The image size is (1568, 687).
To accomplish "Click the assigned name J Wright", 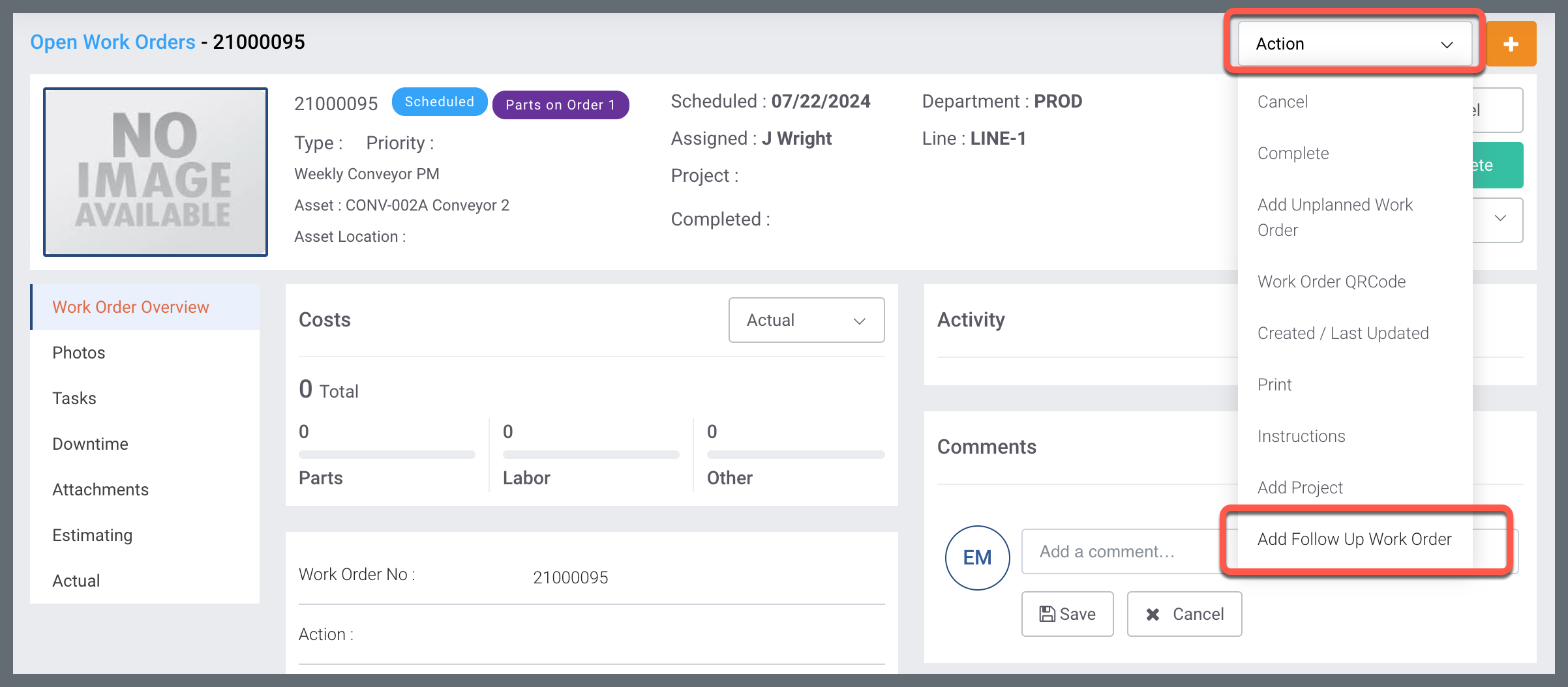I will point(796,139).
